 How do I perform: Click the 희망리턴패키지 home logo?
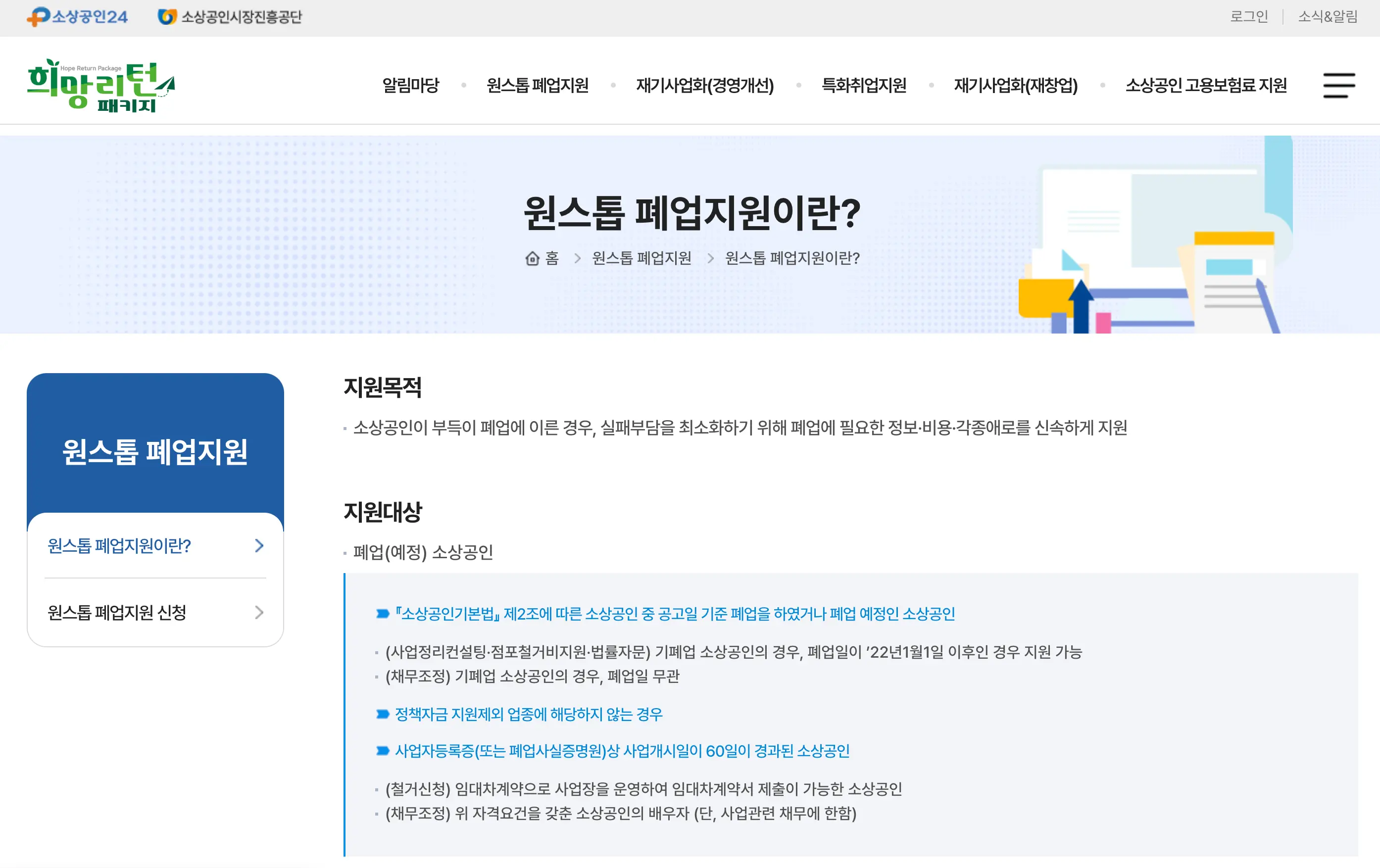click(101, 86)
